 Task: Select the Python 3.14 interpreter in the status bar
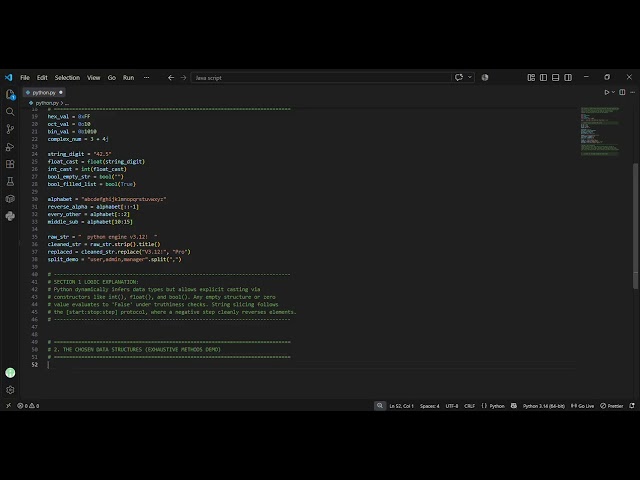click(x=544, y=406)
